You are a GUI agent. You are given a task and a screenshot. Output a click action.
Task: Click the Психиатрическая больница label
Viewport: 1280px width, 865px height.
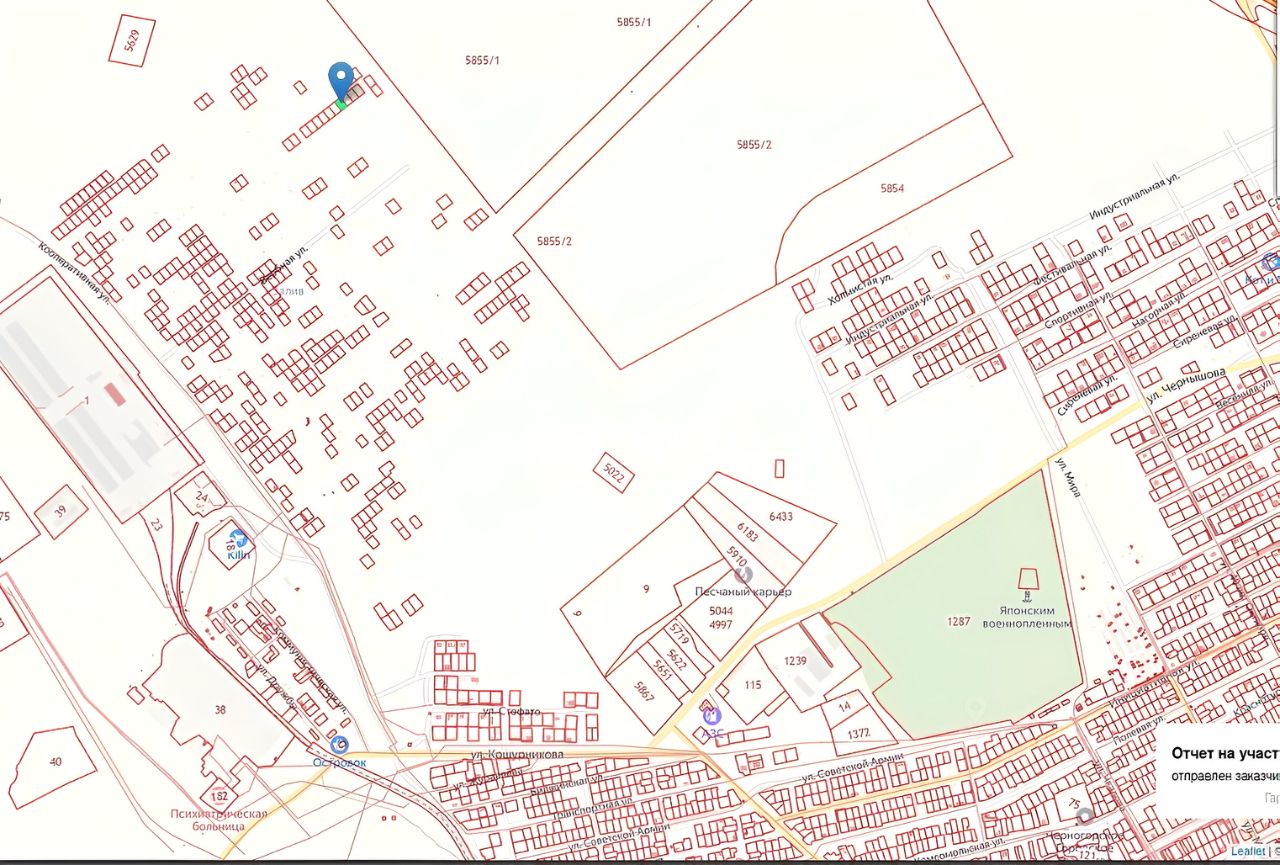tap(219, 820)
